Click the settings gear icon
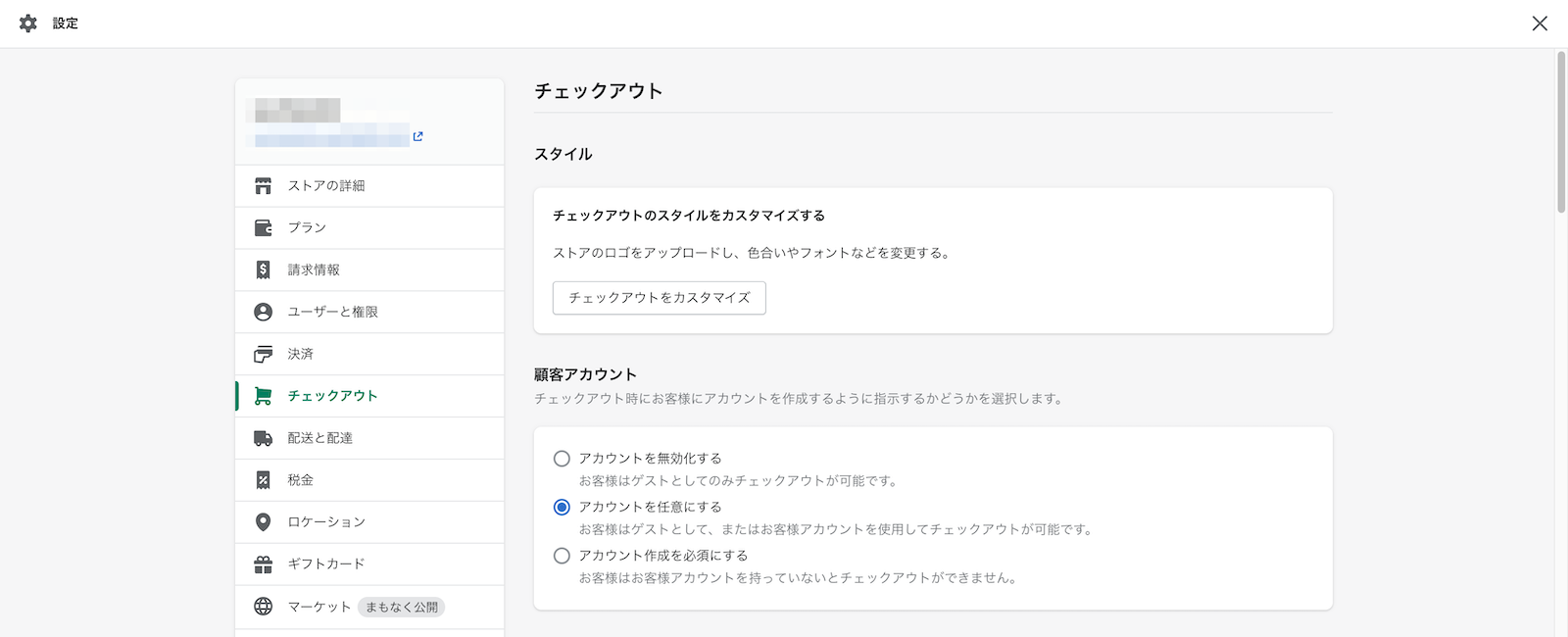This screenshot has width=1568, height=637. [x=28, y=24]
